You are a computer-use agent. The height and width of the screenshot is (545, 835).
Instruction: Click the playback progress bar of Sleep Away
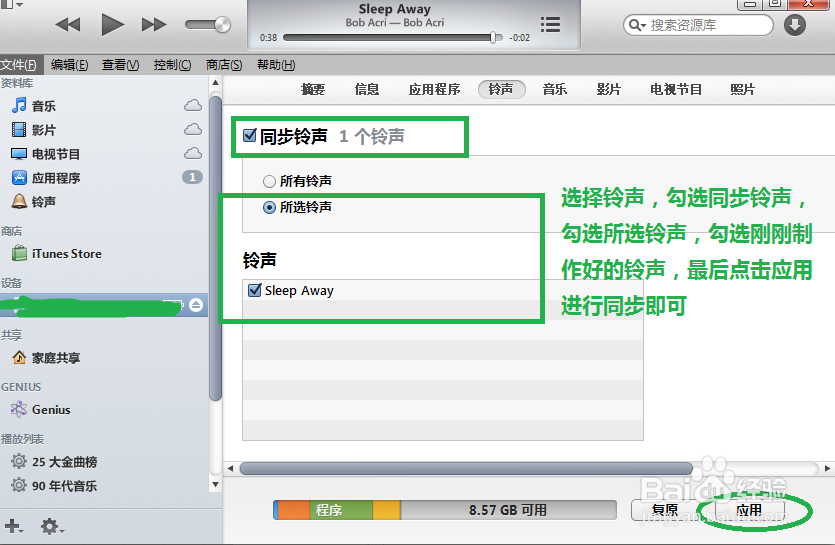(392, 37)
